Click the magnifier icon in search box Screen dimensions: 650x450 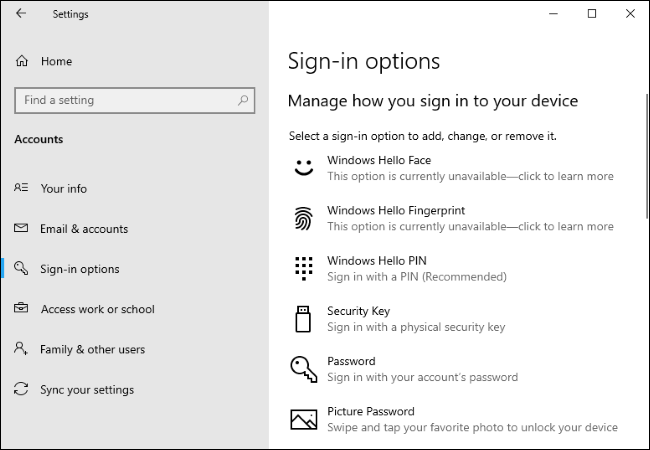click(243, 100)
